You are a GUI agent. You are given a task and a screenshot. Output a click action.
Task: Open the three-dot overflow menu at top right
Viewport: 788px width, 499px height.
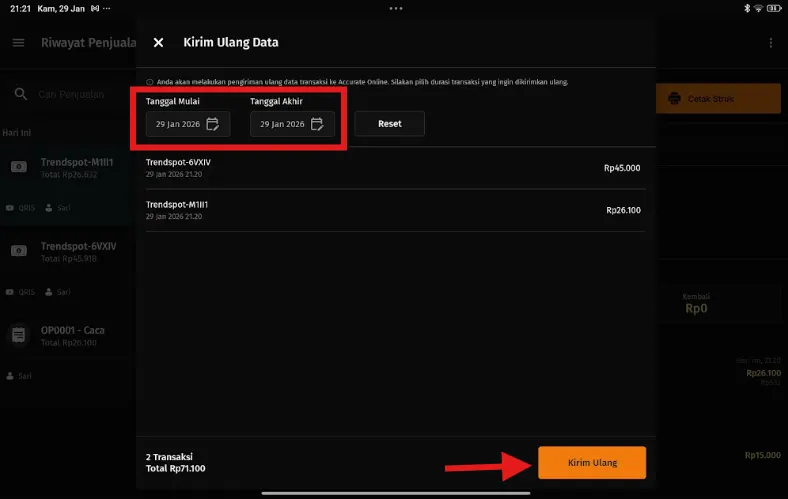click(x=770, y=43)
